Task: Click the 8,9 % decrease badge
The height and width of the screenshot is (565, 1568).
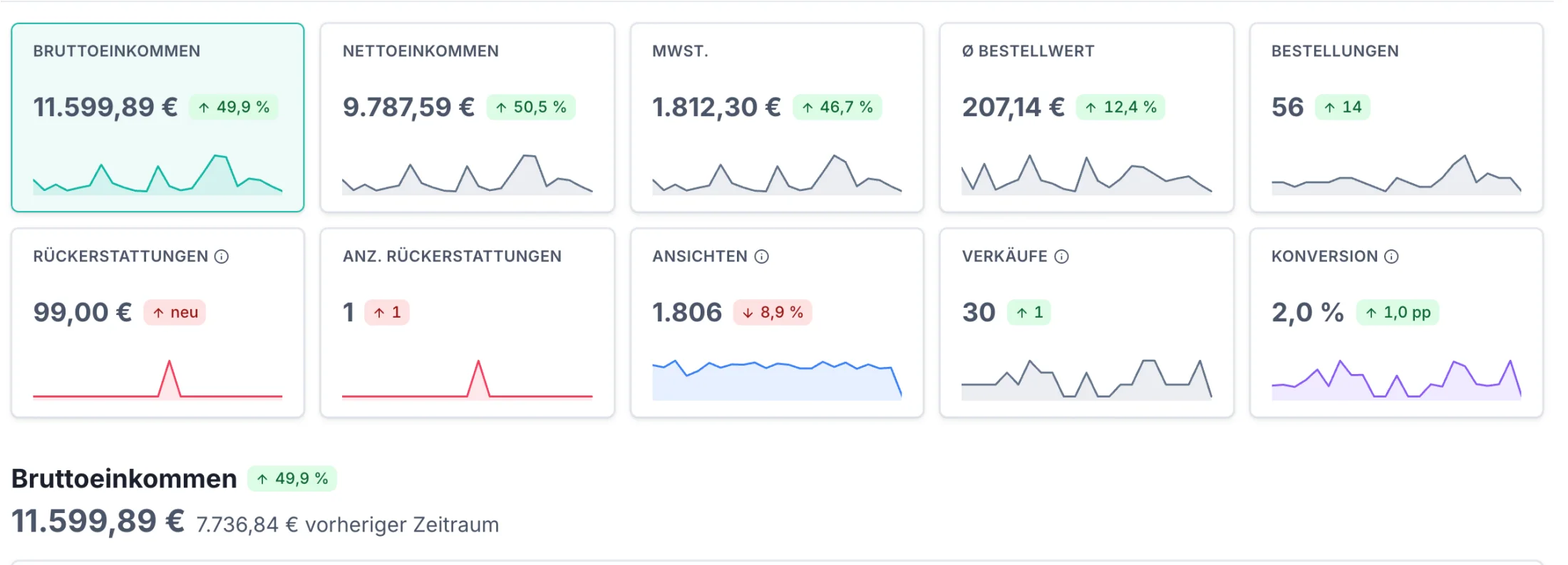Action: pos(773,312)
